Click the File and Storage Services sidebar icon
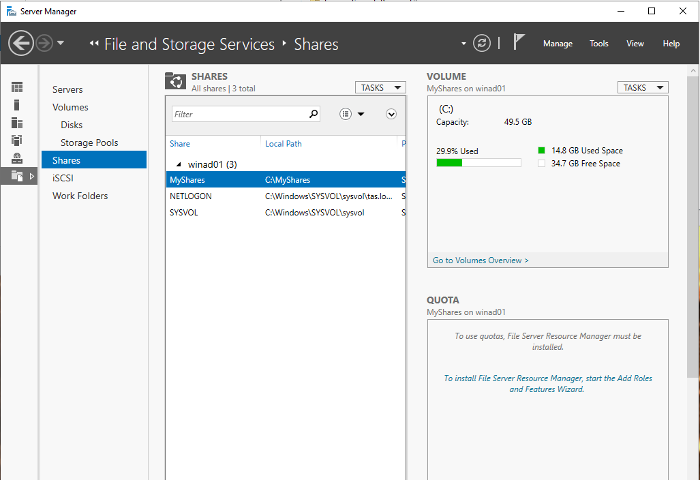Screen dimensions: 700x480 click(x=17, y=176)
